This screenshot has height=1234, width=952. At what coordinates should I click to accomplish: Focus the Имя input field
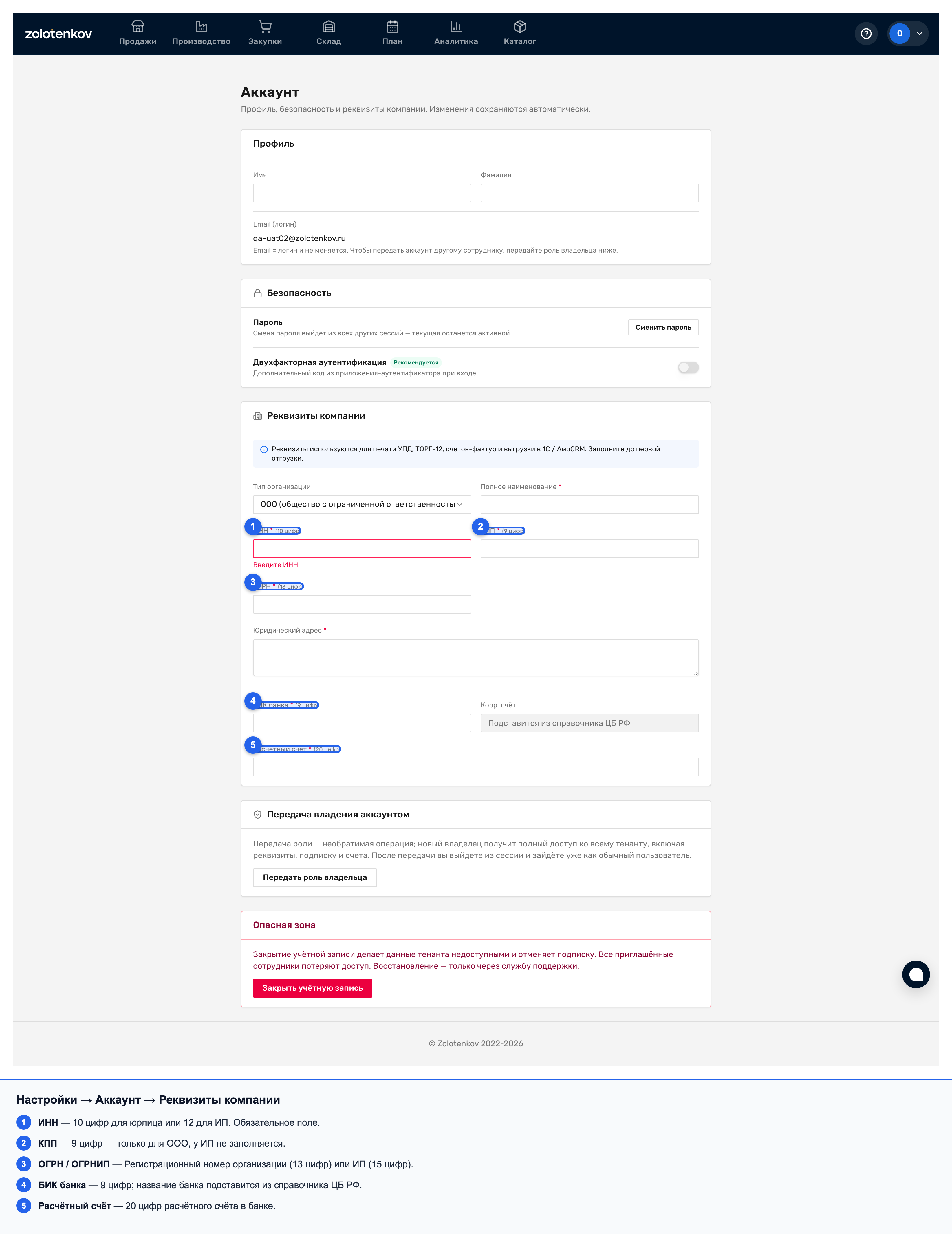coord(362,193)
